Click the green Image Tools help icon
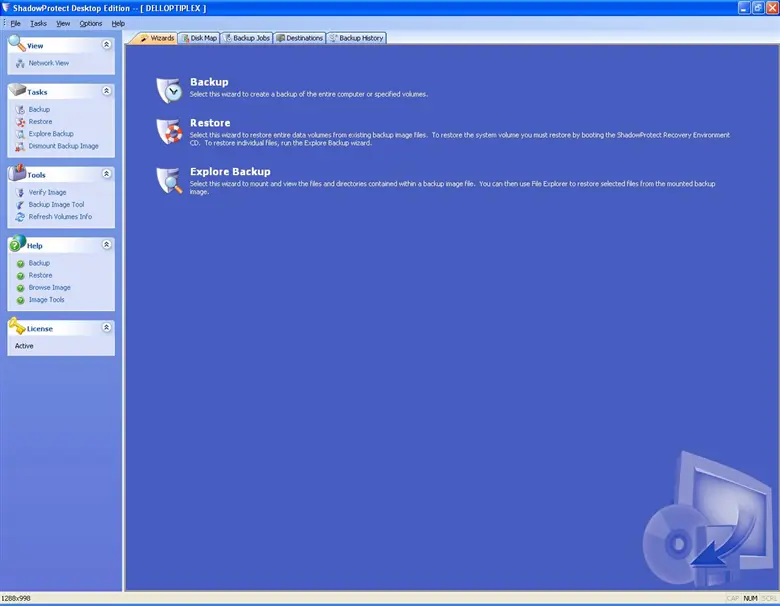 coord(20,300)
